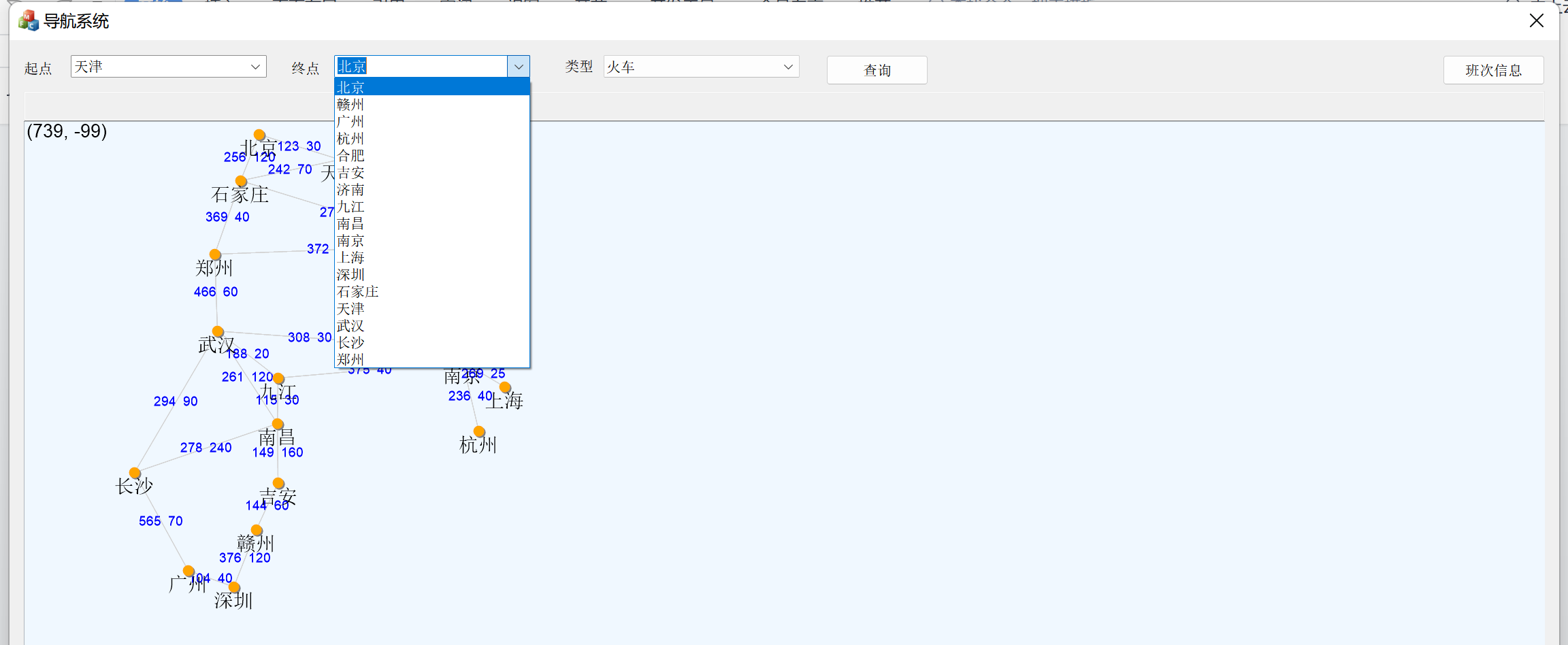This screenshot has height=645, width=1568.
Task: Click the 郑州 city node dot
Action: 215,254
